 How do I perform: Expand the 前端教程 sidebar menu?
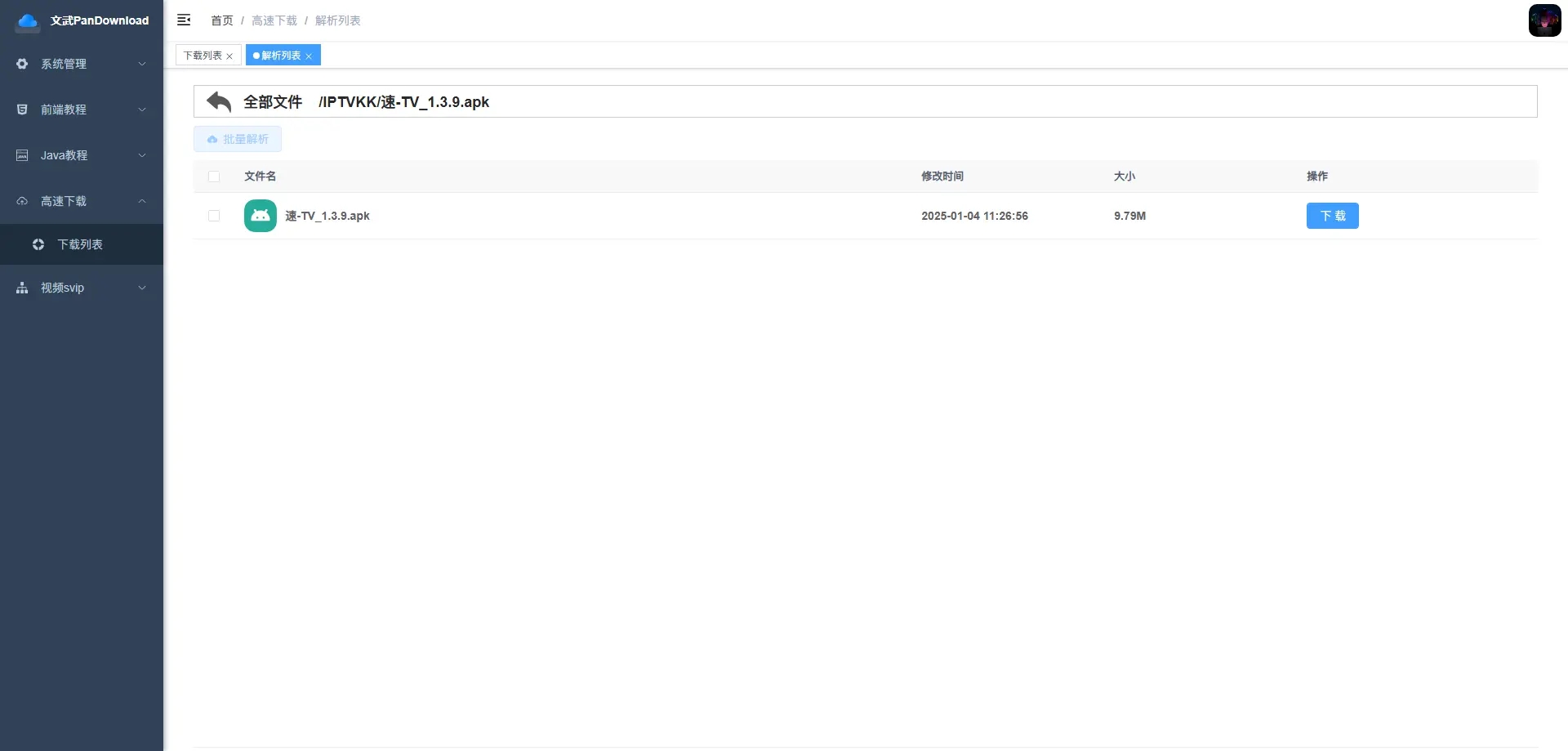(82, 110)
